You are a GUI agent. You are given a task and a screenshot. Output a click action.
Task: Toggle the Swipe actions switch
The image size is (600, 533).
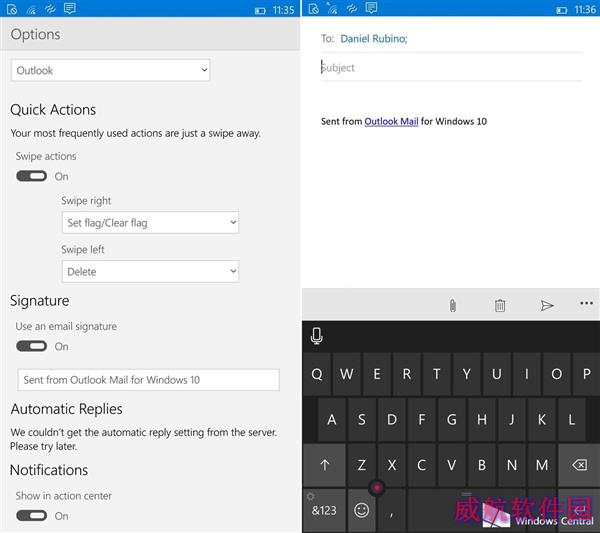31,176
